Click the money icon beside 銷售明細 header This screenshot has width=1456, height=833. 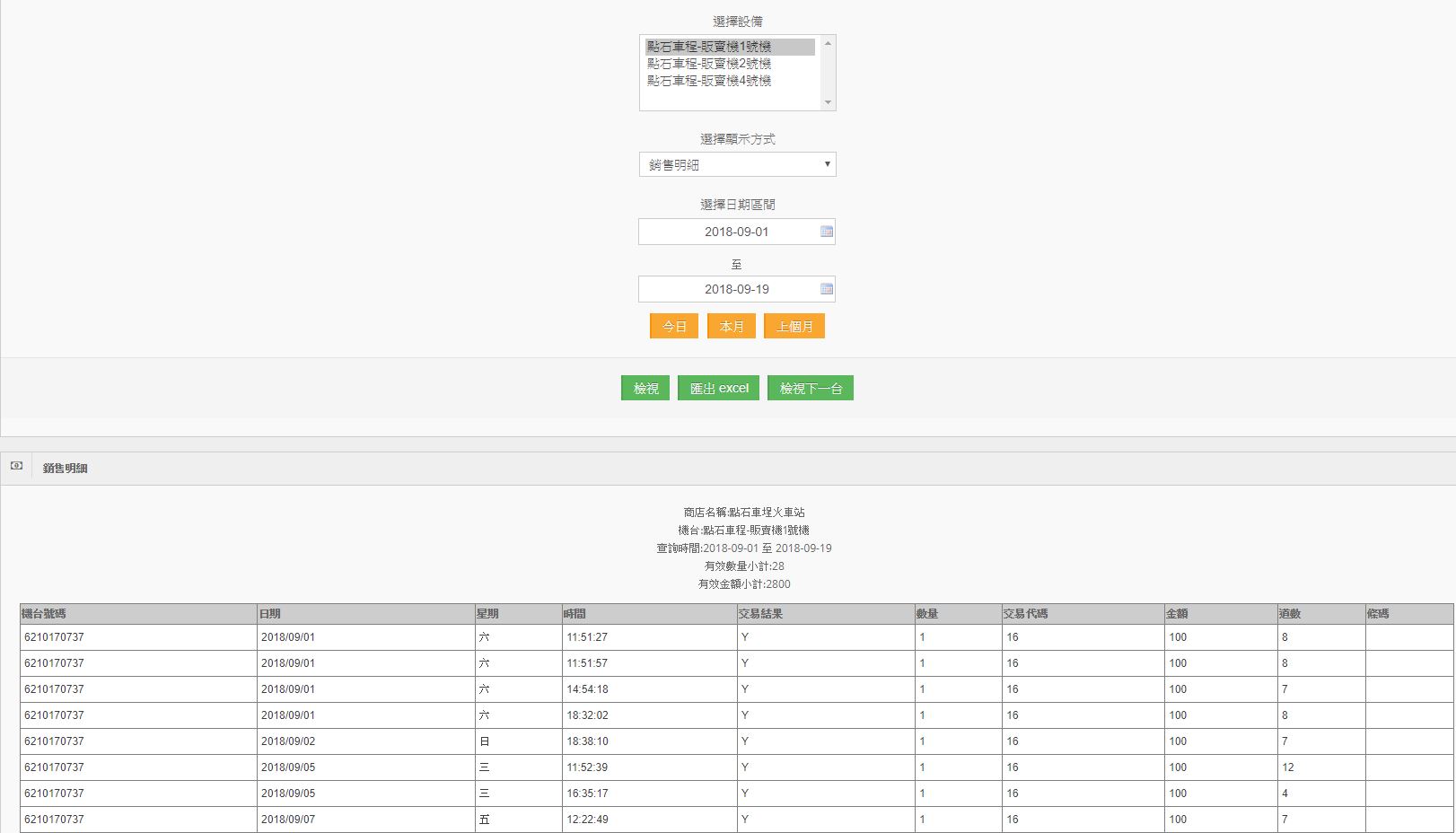16,466
